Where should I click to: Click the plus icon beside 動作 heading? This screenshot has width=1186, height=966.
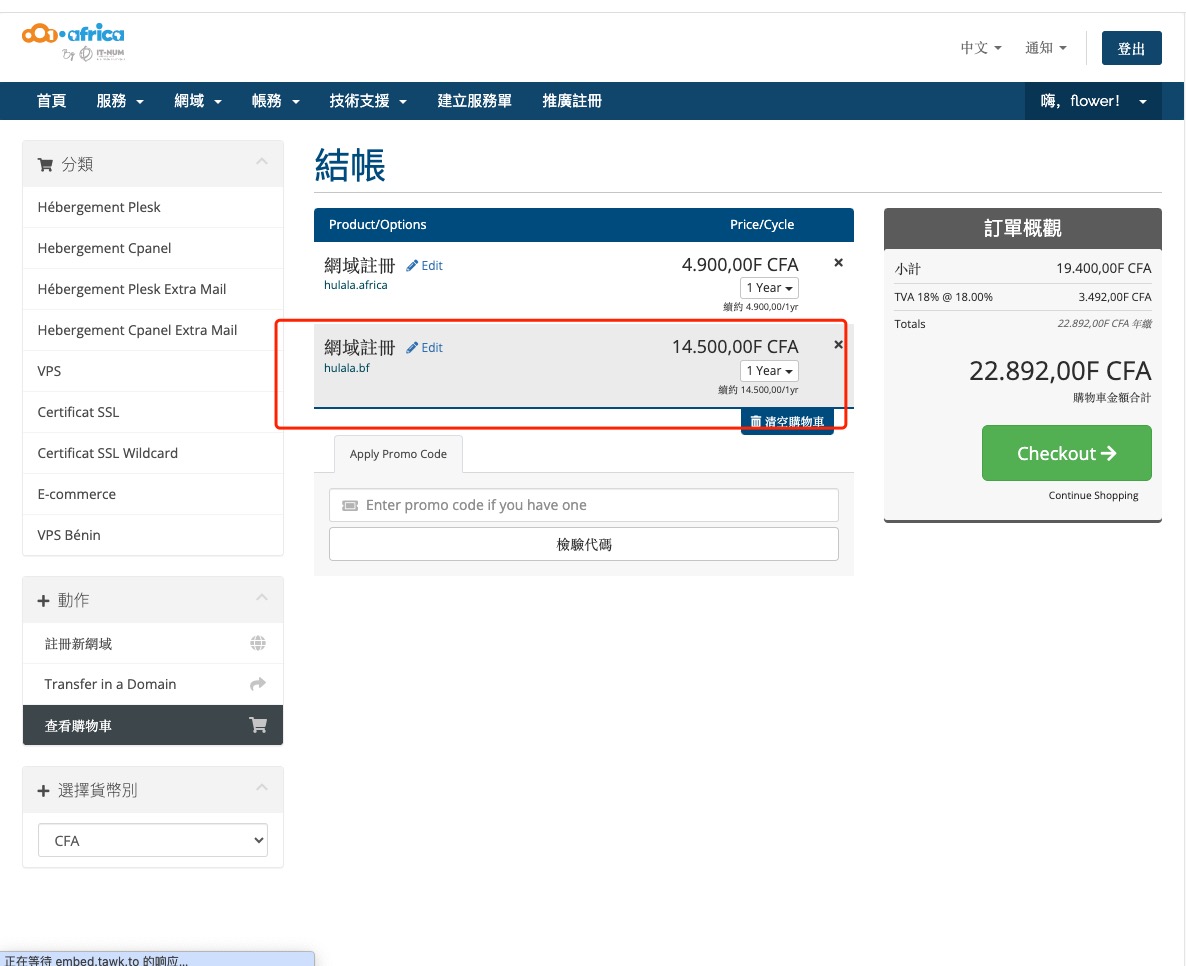point(43,601)
